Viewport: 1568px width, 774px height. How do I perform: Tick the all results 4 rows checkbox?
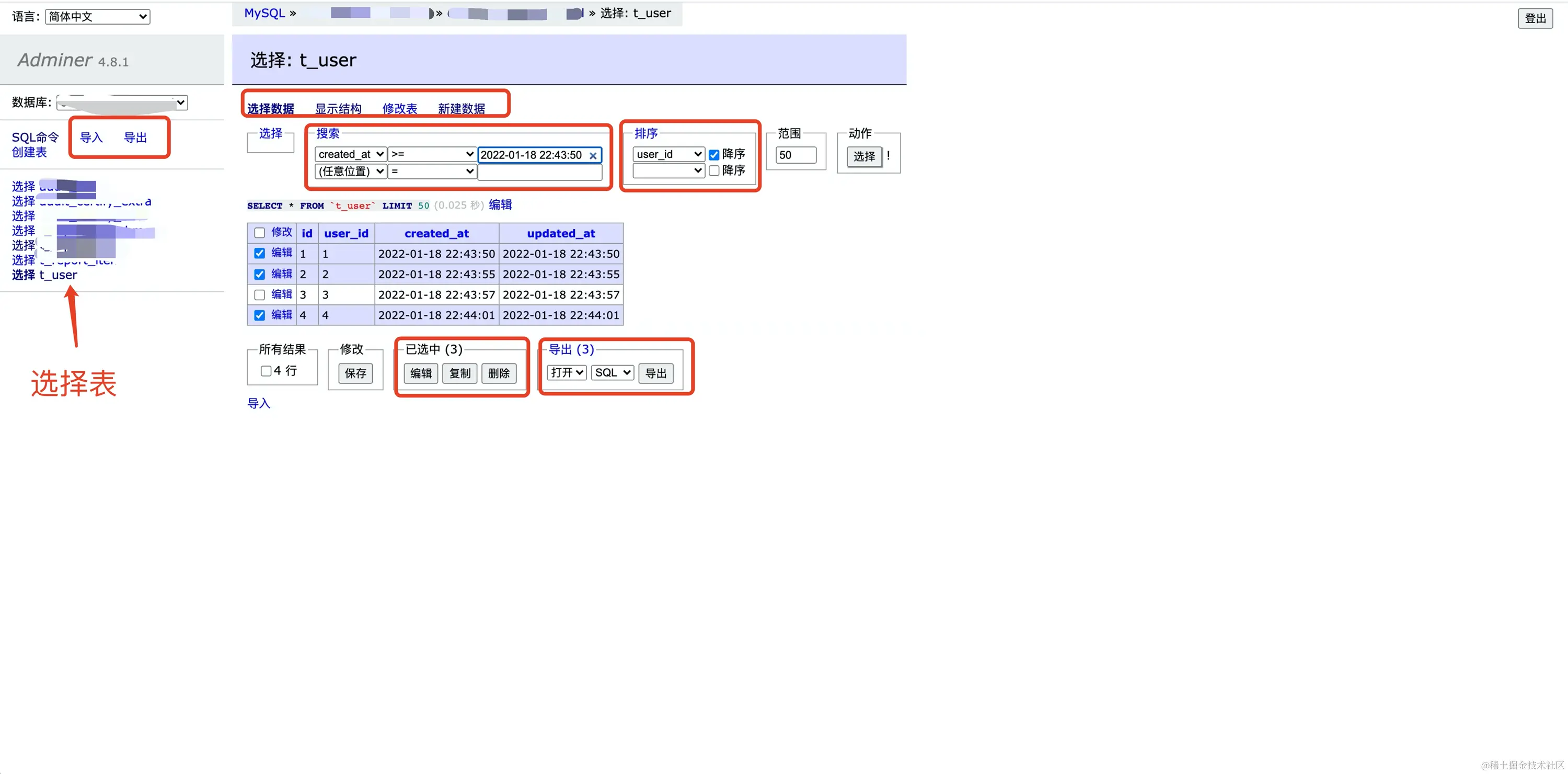pyautogui.click(x=266, y=371)
